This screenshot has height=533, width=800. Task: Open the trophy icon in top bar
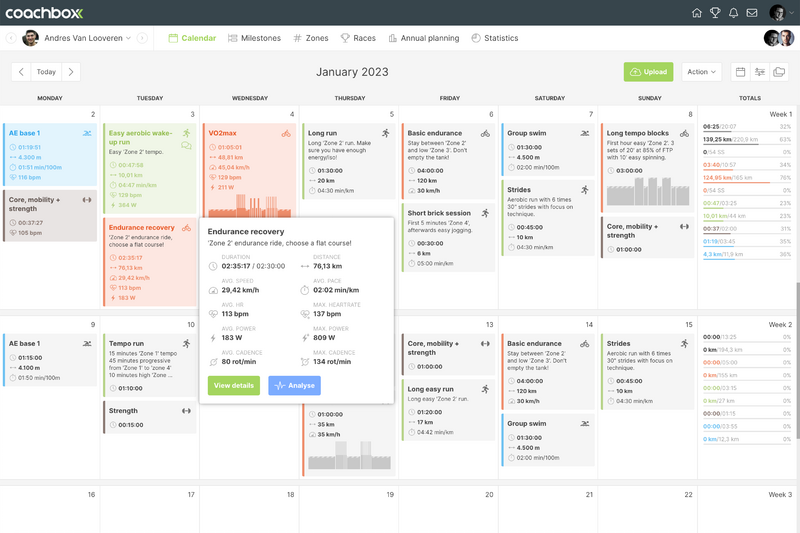715,12
